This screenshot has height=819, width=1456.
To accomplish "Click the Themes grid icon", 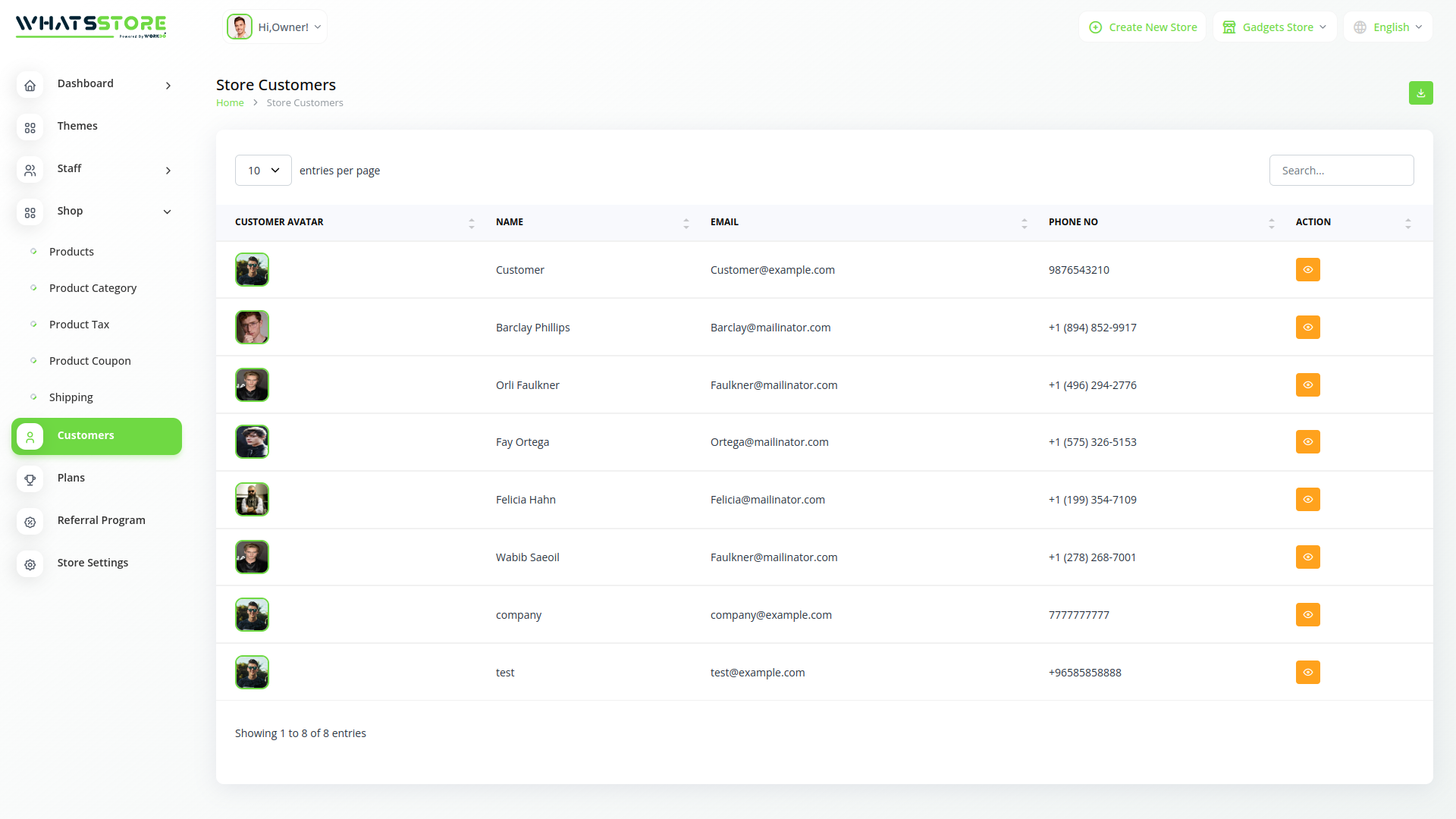I will [30, 128].
